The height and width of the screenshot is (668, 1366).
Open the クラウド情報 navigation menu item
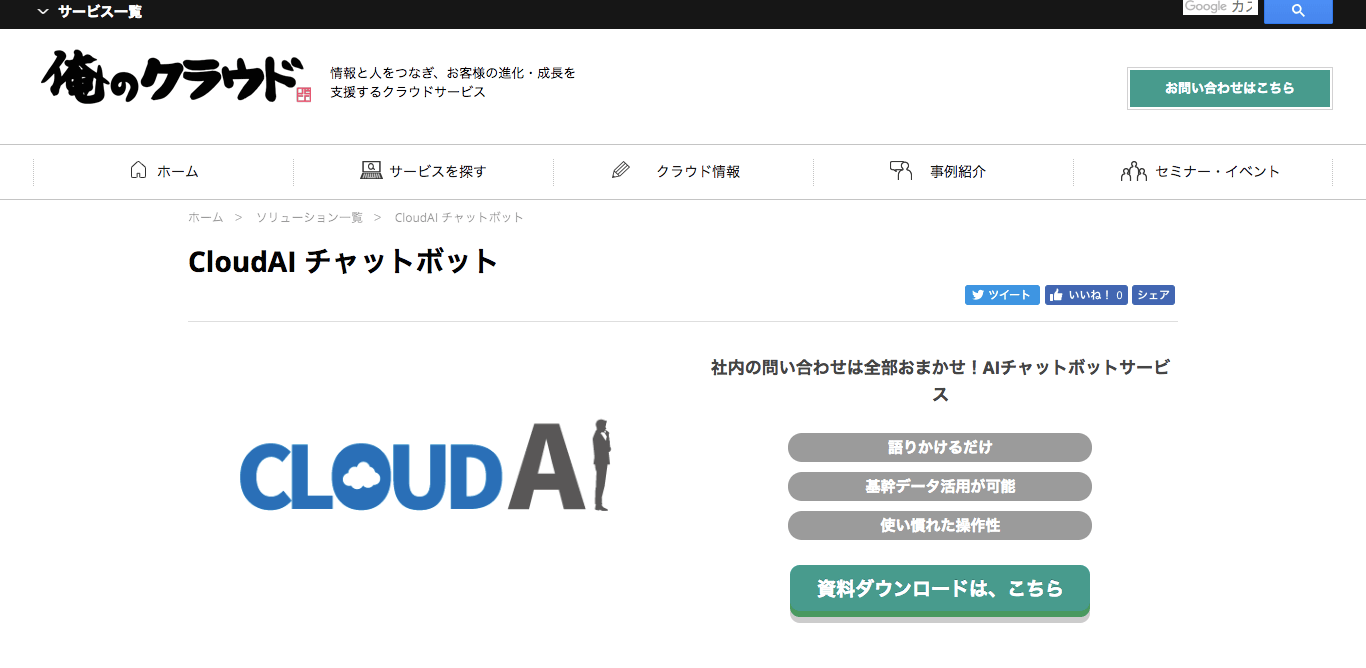tap(698, 171)
